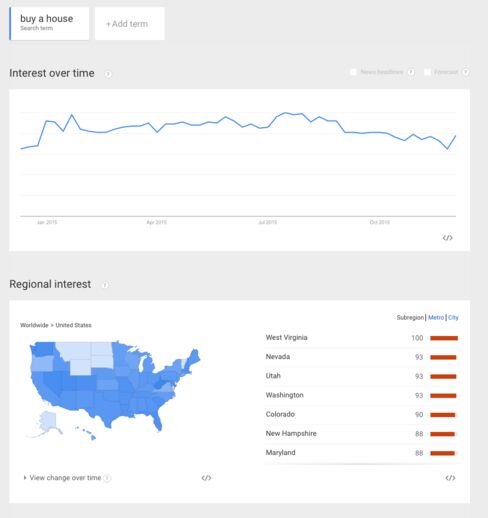Open the help icon next to Interest over time

(108, 74)
